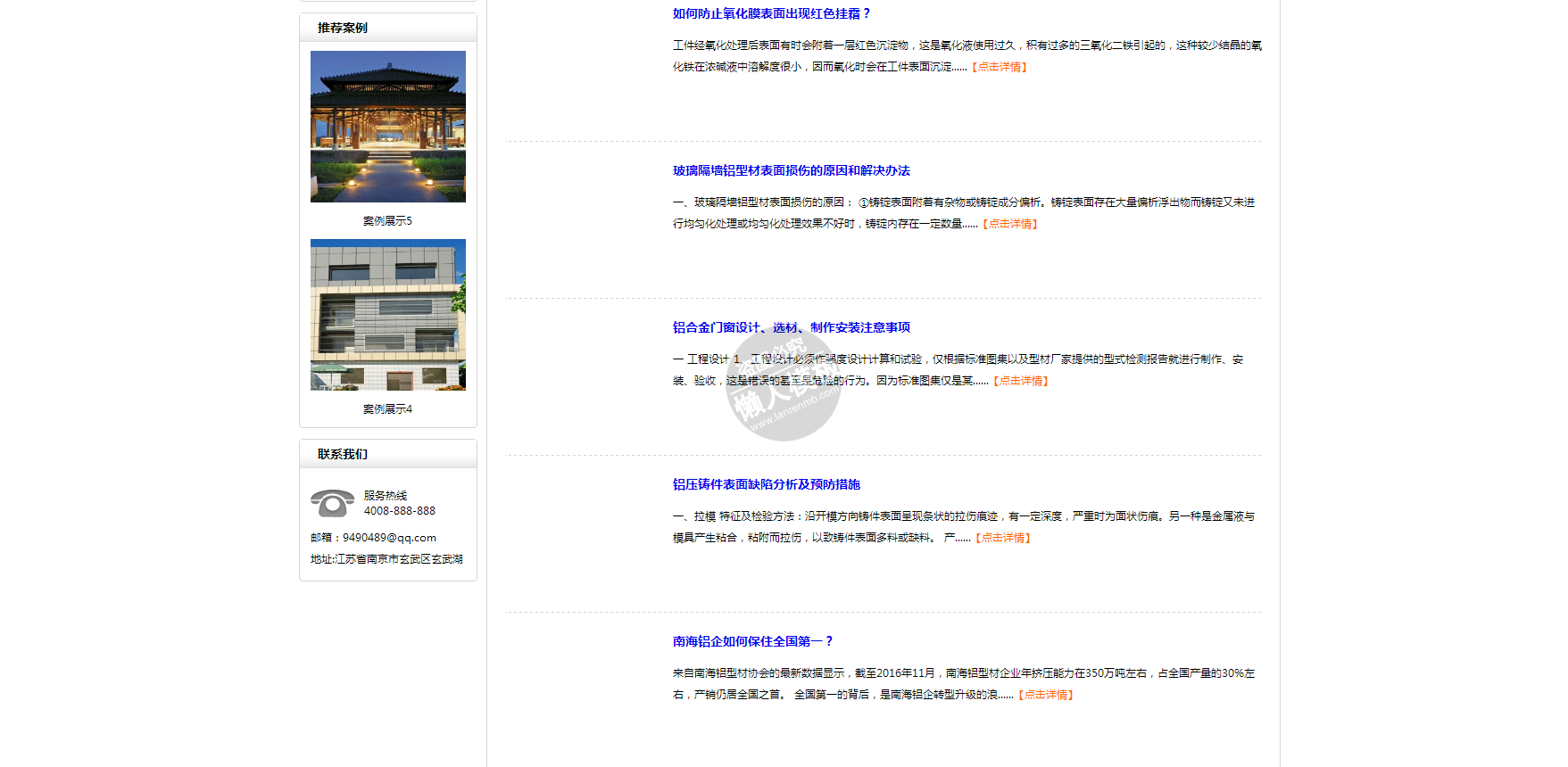1568x767 pixels.
Task: Click the 服务热线 label
Action: (x=386, y=496)
